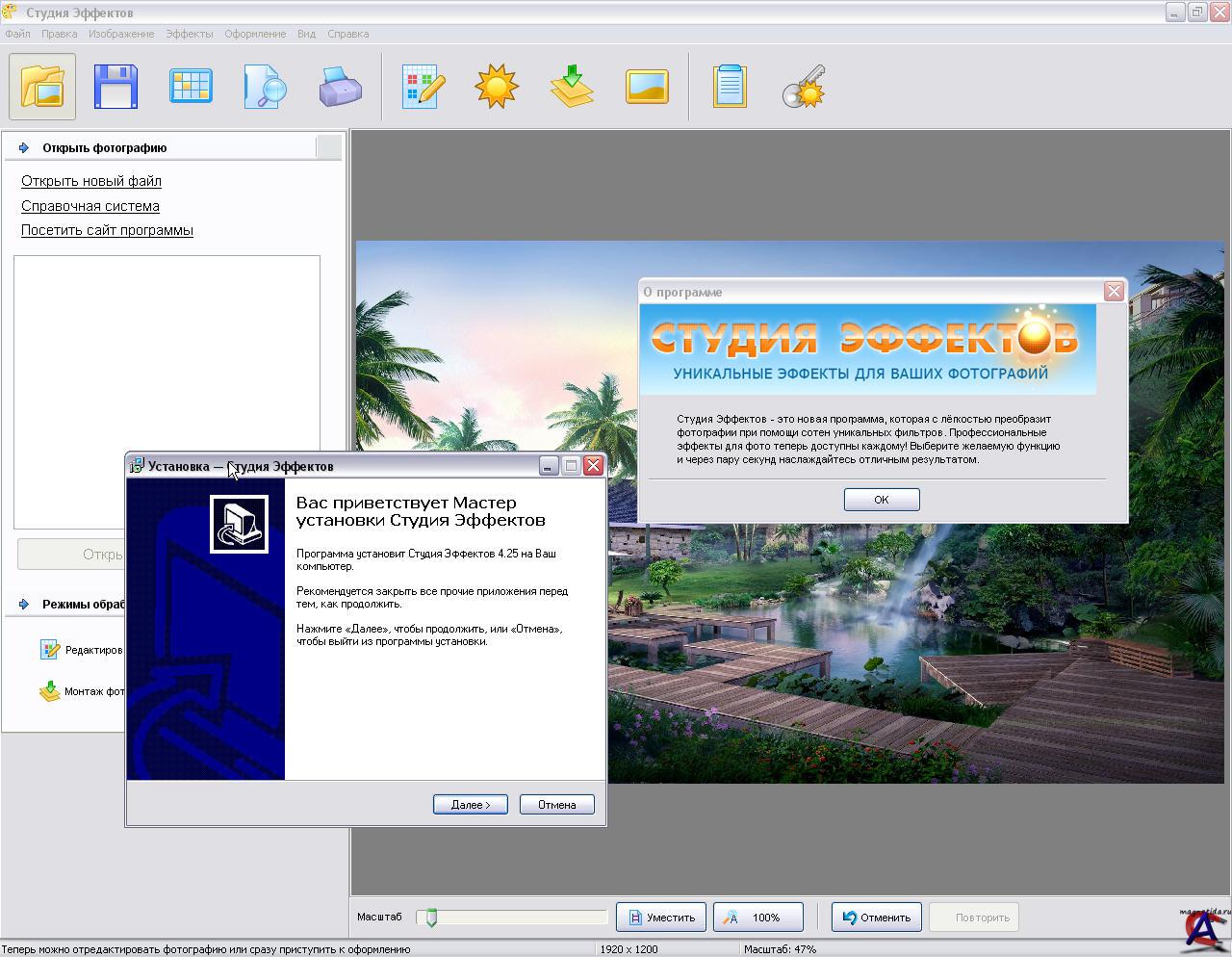
Task: Click the clipboard icon in the toolbar
Action: 730,87
